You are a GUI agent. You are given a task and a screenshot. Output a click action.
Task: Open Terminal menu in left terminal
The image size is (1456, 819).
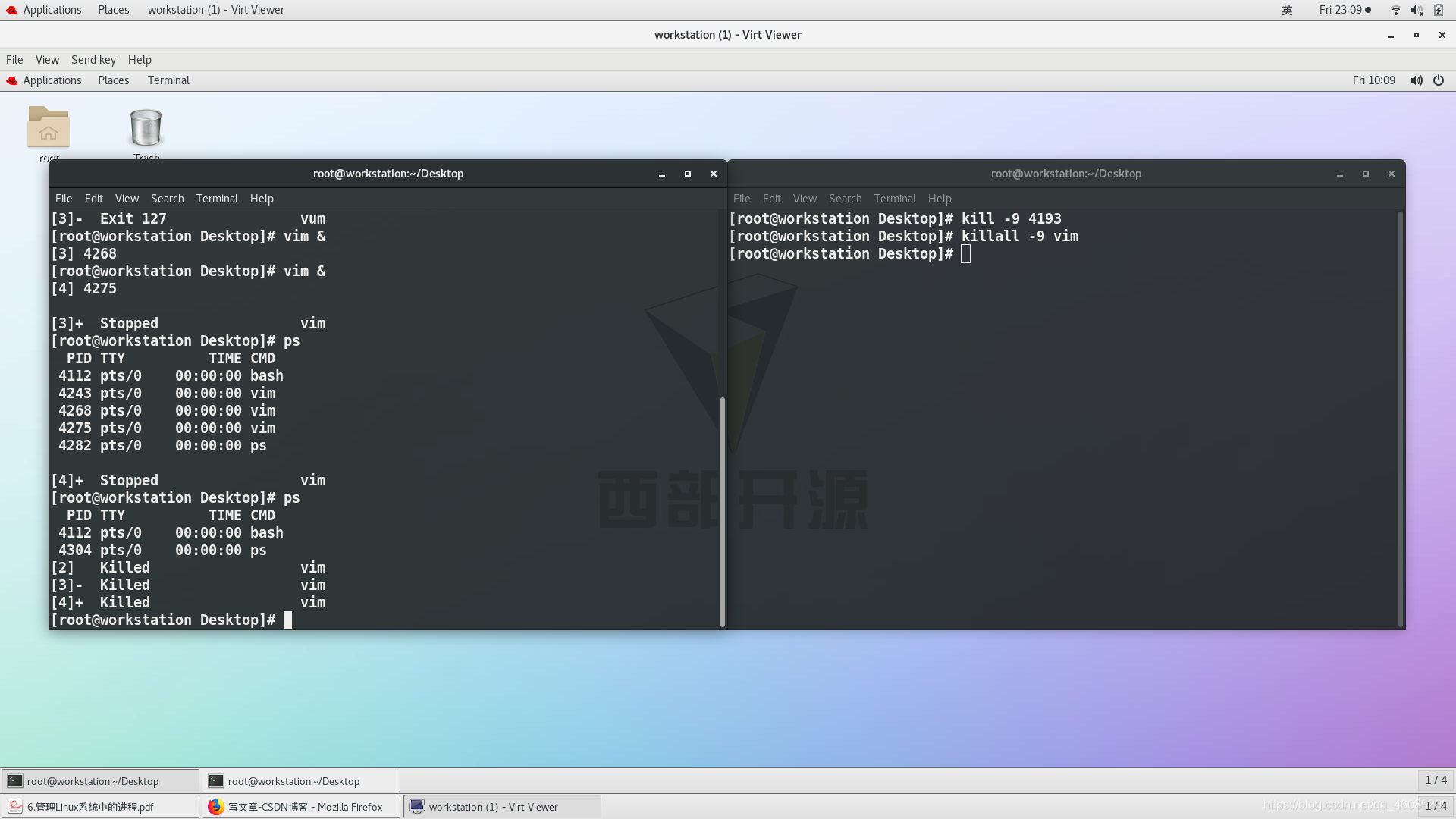coord(217,199)
